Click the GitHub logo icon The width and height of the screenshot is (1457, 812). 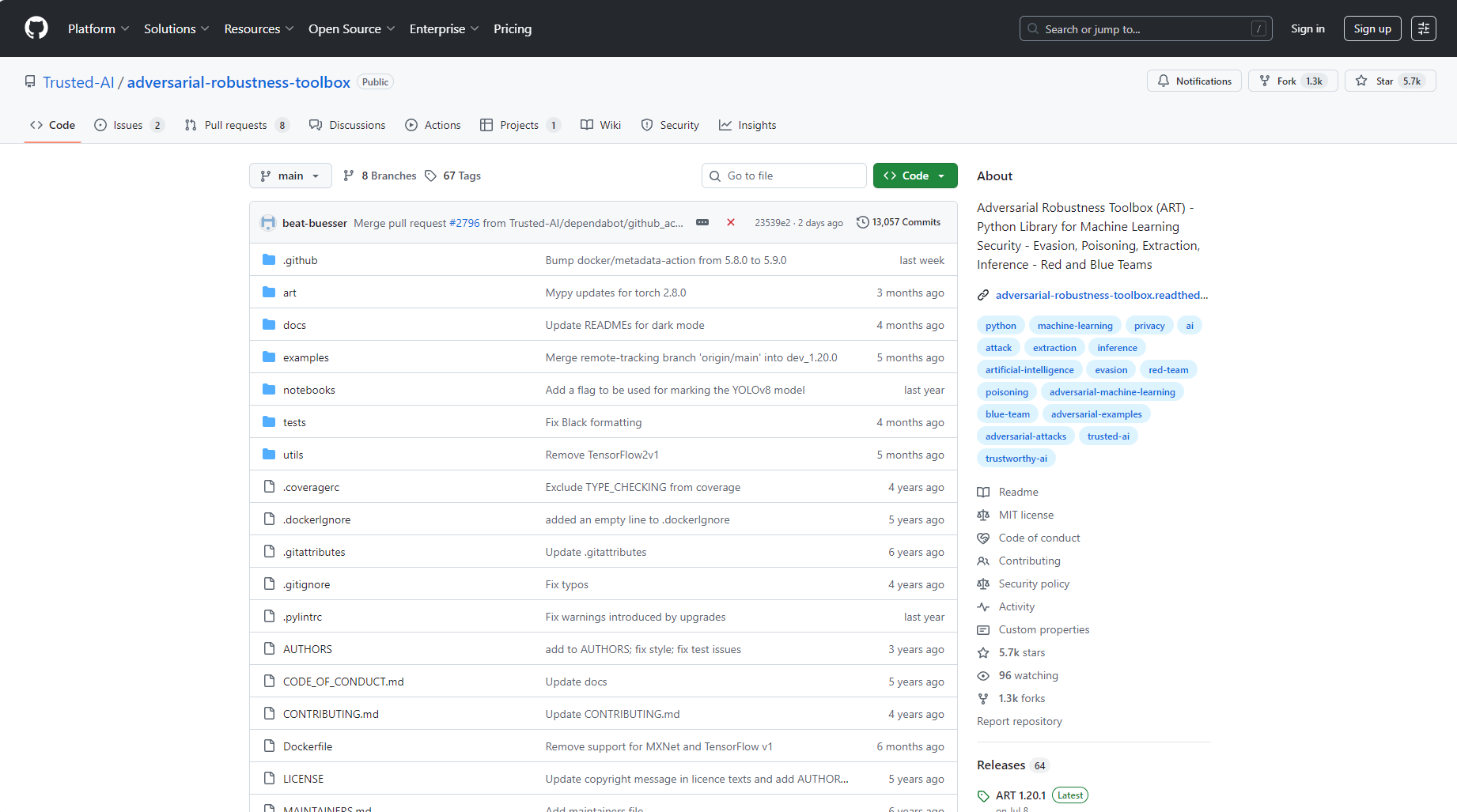(x=36, y=28)
